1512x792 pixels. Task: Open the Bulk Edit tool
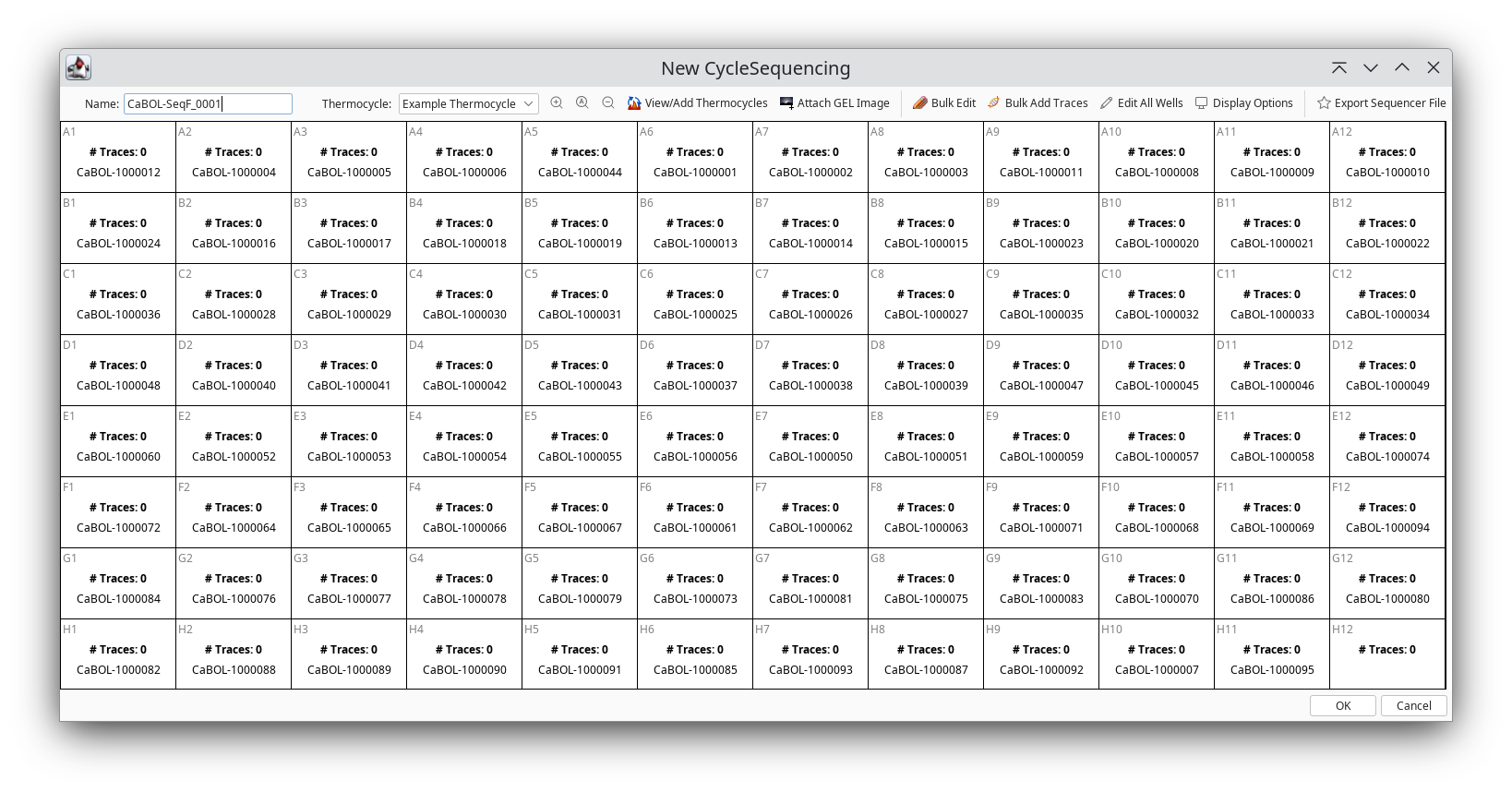943,103
